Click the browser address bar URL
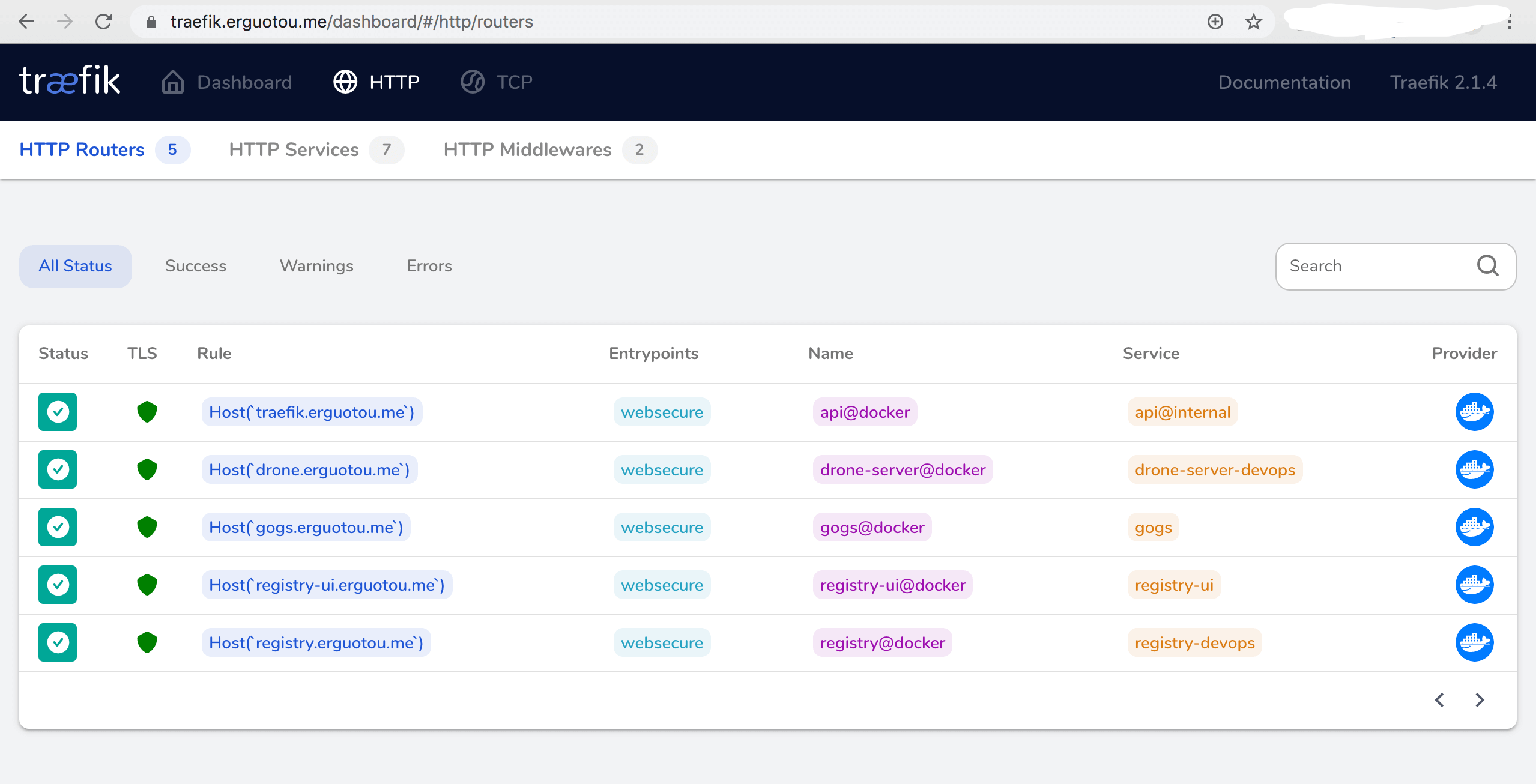The height and width of the screenshot is (784, 1536). pos(352,22)
